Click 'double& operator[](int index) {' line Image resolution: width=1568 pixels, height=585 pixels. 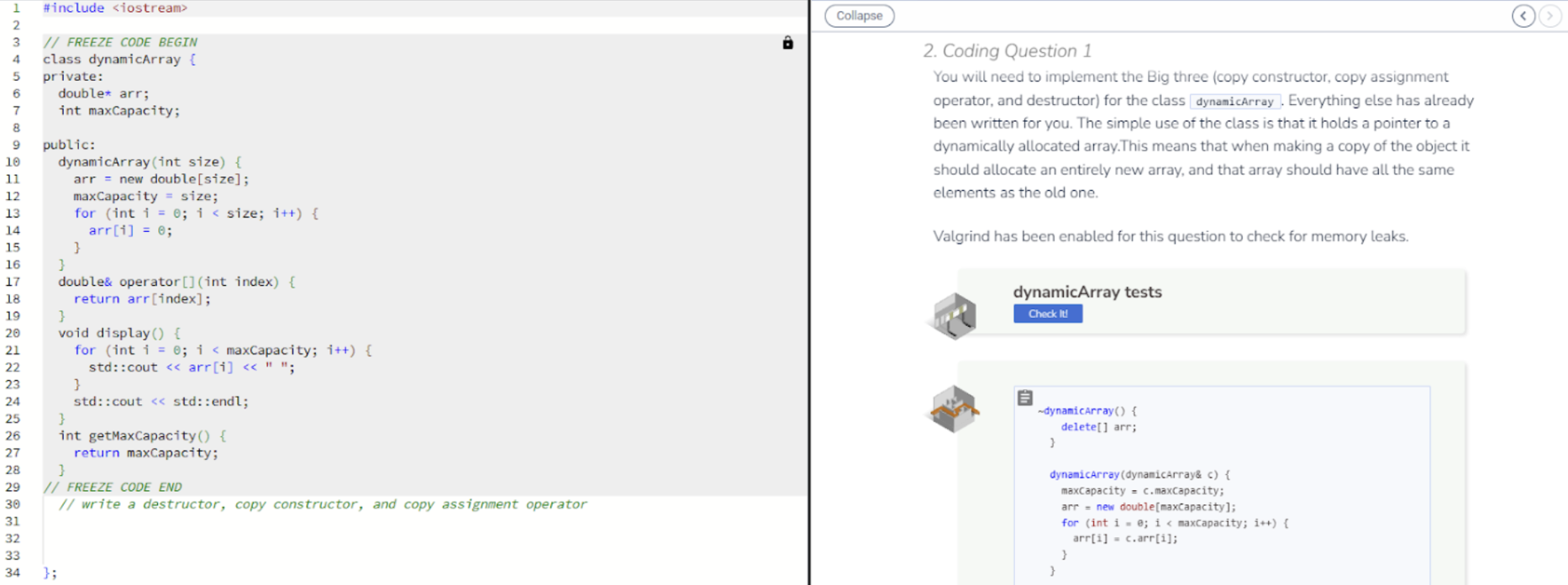tap(176, 282)
